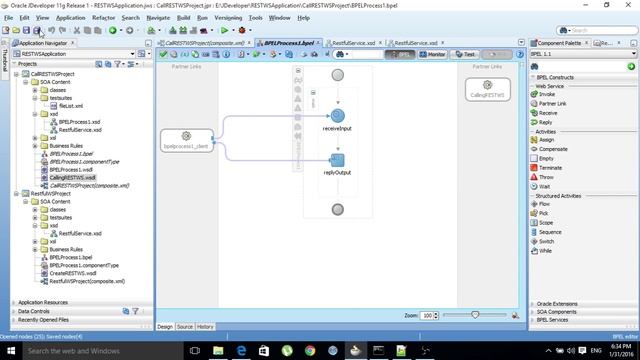Open the editor tab list dropdown arrow
640x360 pixels.
point(521,43)
